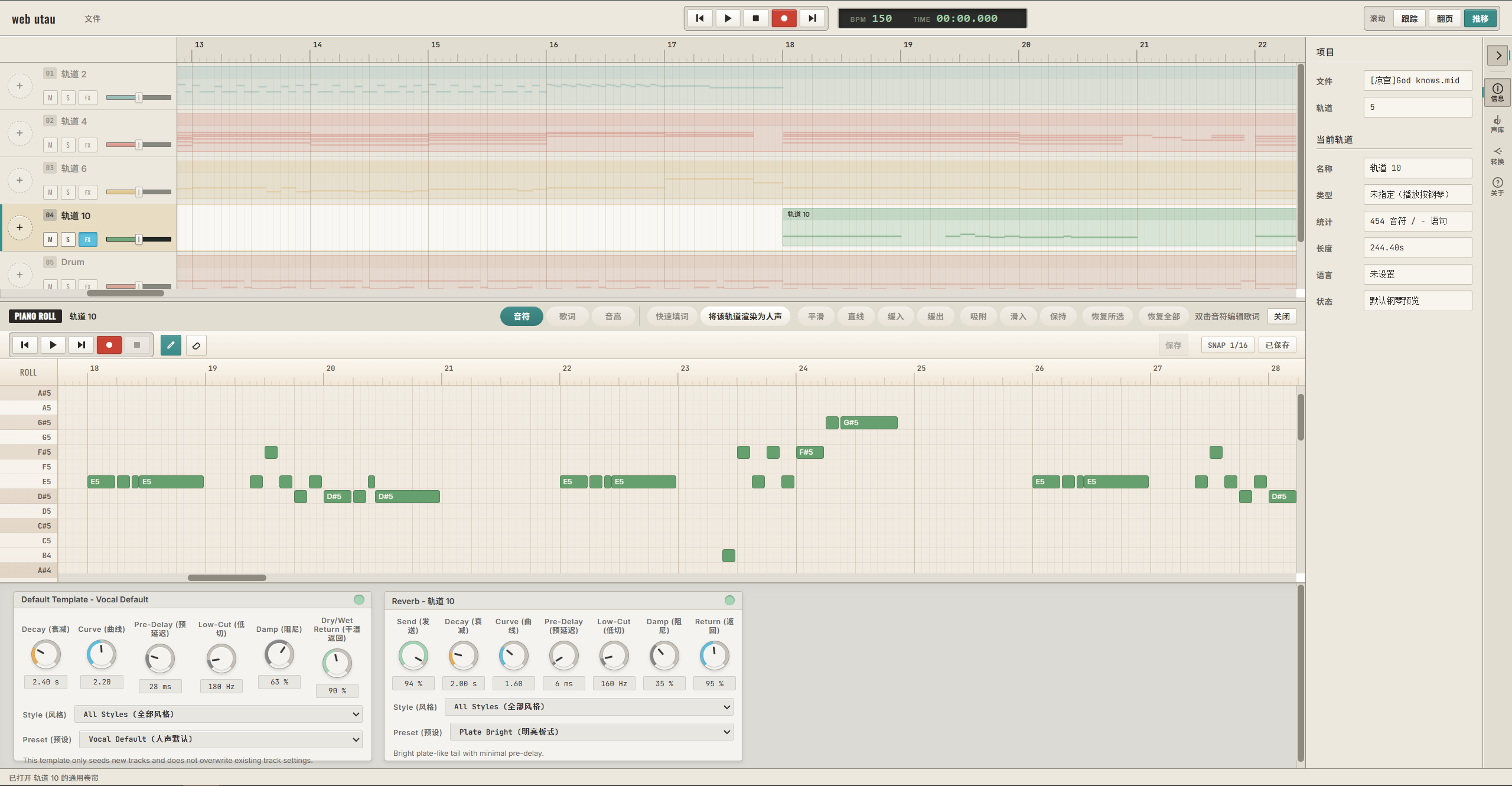This screenshot has width=1512, height=786.
Task: Rewind piano roll to start
Action: [x=25, y=345]
